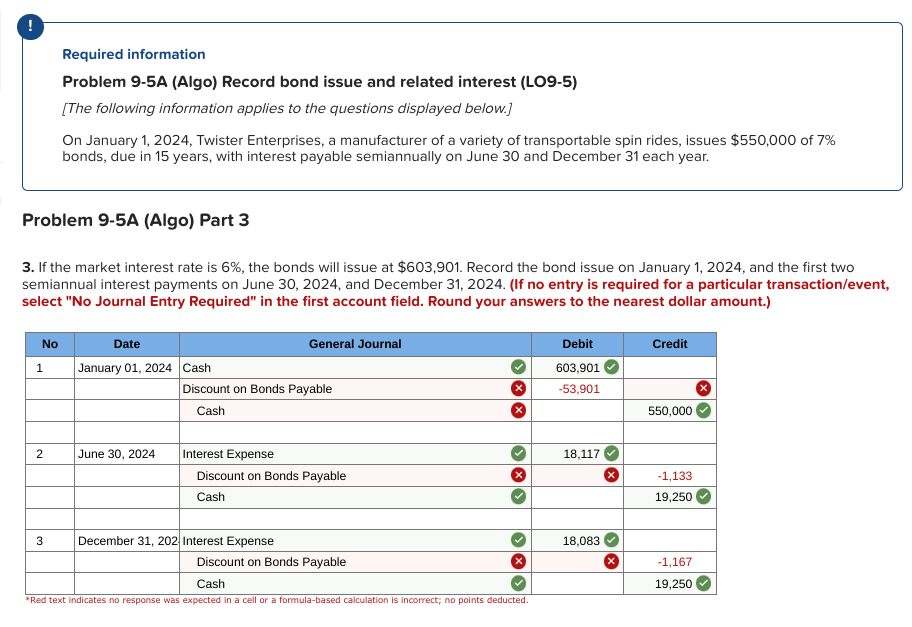912x627 pixels.
Task: Select the General Journal column header
Action: [x=355, y=344]
